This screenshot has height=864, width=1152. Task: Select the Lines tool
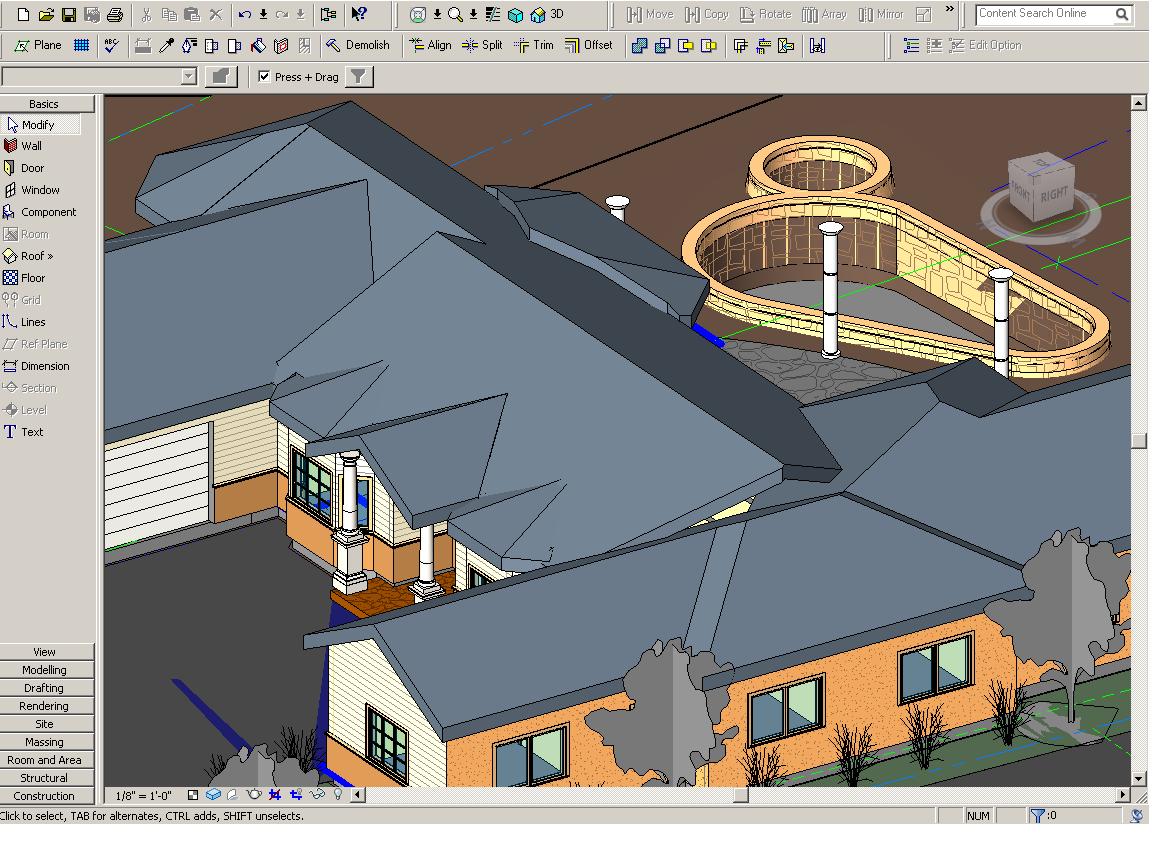coord(24,322)
